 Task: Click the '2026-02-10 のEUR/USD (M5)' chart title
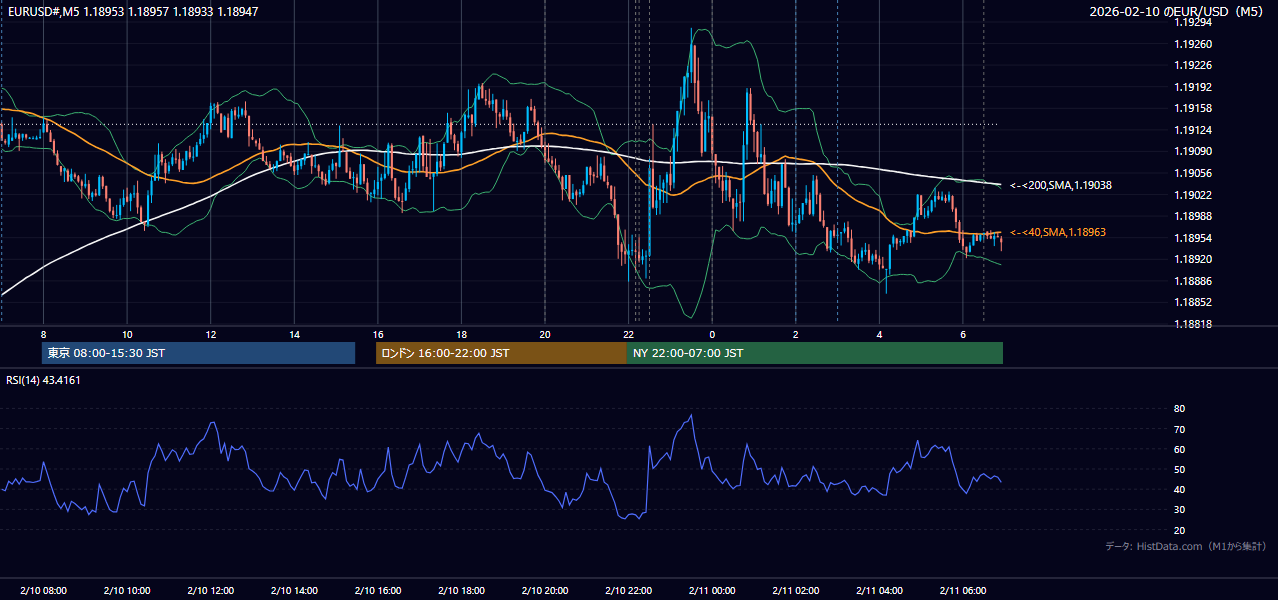[x=1178, y=11]
